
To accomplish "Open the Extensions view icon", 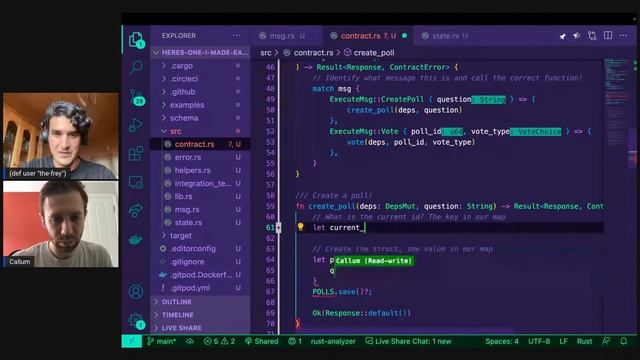I will [x=136, y=154].
